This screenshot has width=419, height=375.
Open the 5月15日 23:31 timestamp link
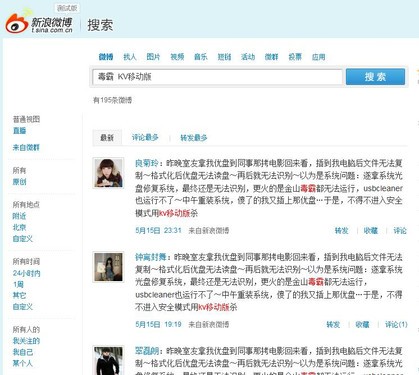[x=158, y=231]
